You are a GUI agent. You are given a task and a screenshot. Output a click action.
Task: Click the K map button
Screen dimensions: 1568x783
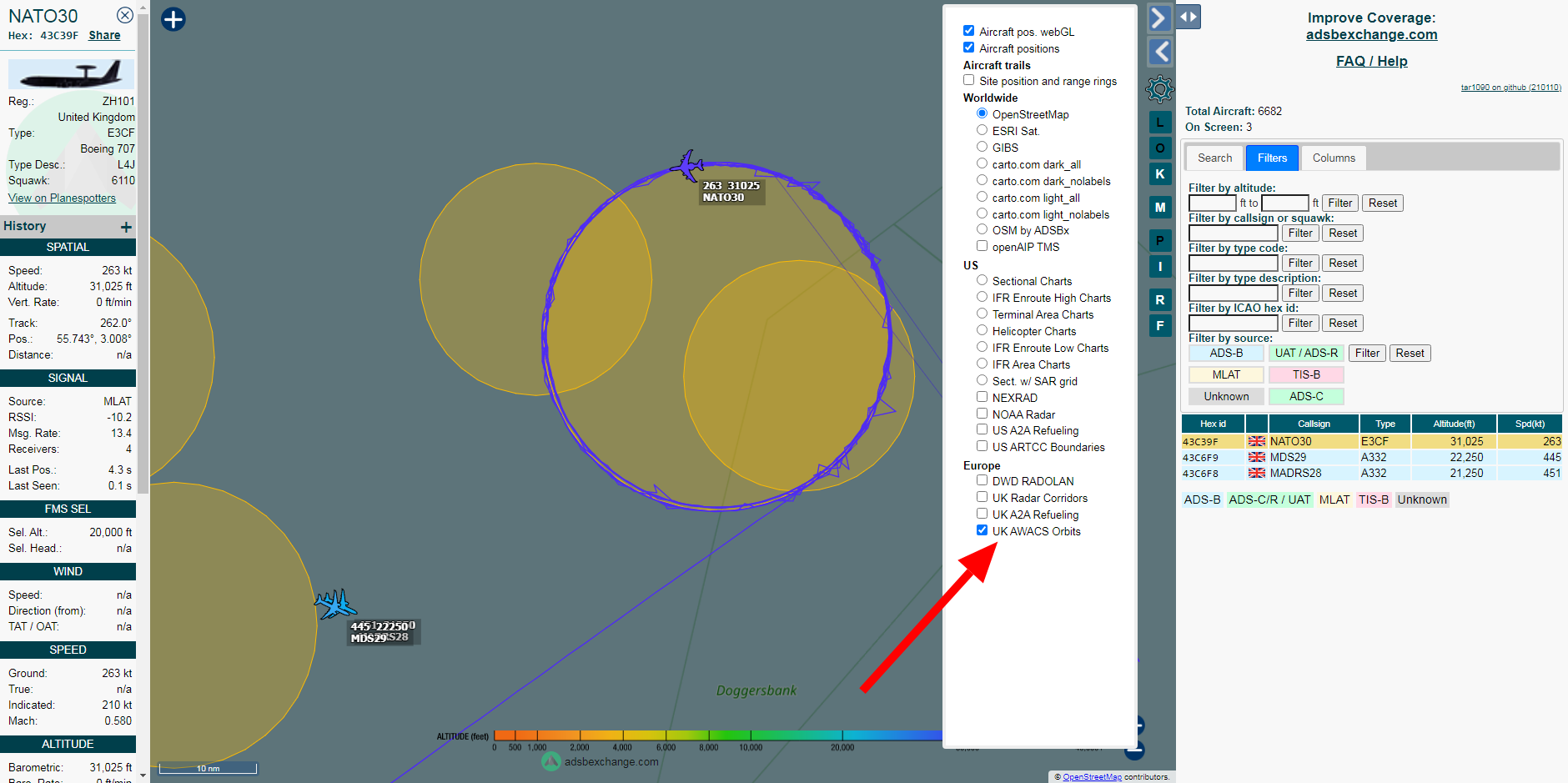point(1160,173)
